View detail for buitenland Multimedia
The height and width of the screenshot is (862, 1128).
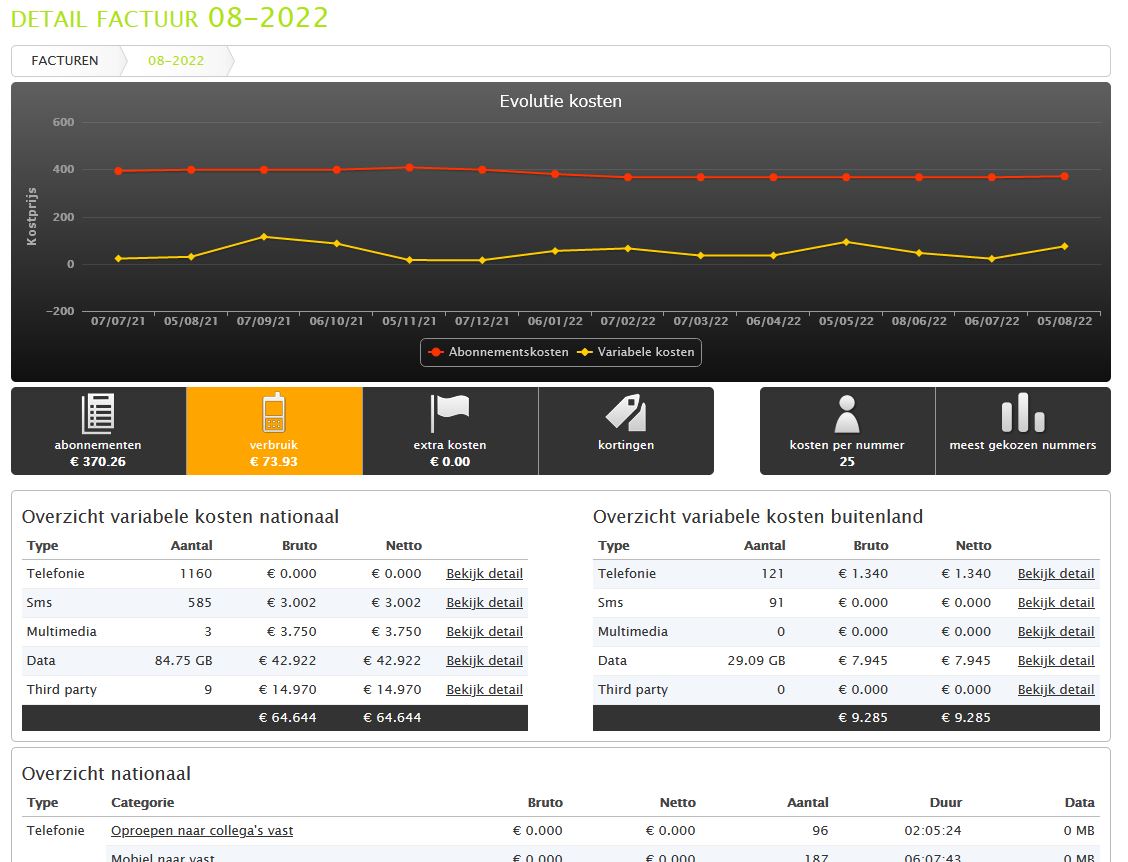click(1056, 631)
